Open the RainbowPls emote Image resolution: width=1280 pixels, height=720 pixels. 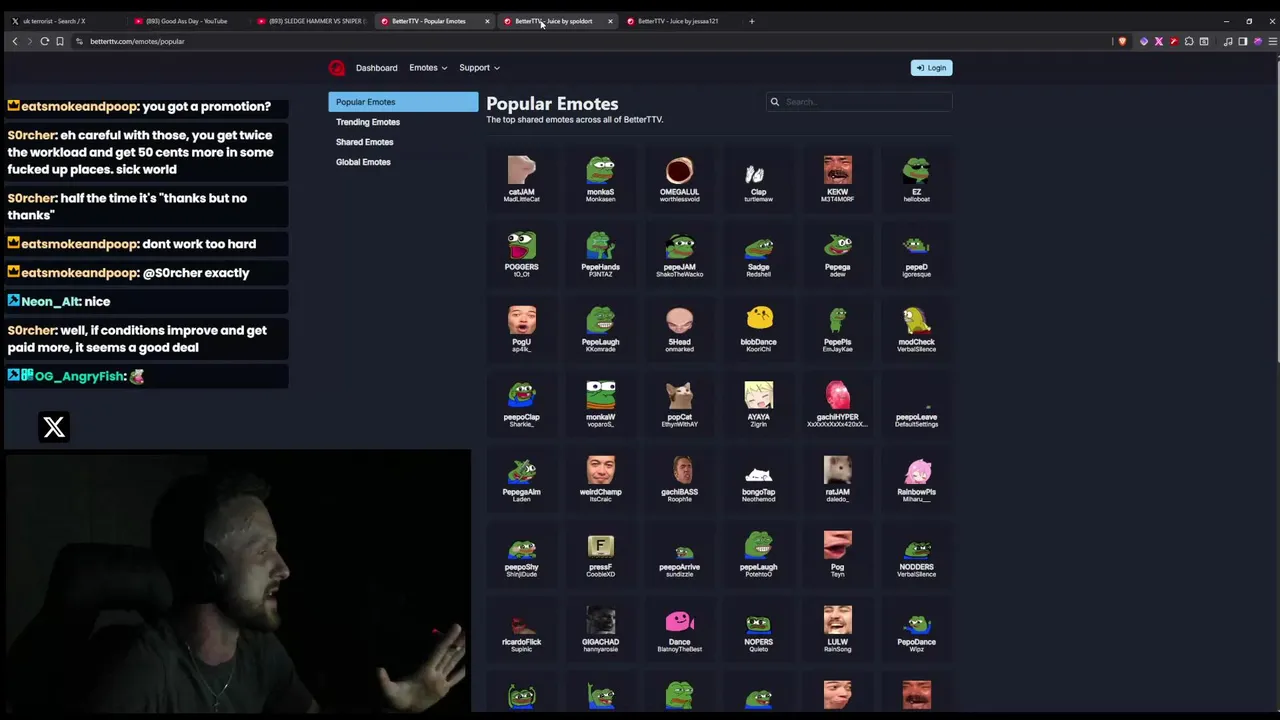pyautogui.click(x=916, y=479)
